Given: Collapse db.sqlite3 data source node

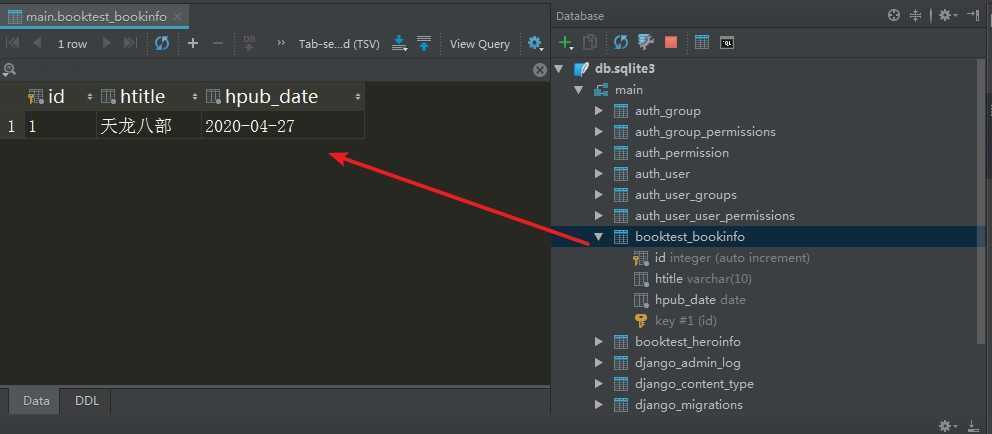Looking at the screenshot, I should [559, 69].
